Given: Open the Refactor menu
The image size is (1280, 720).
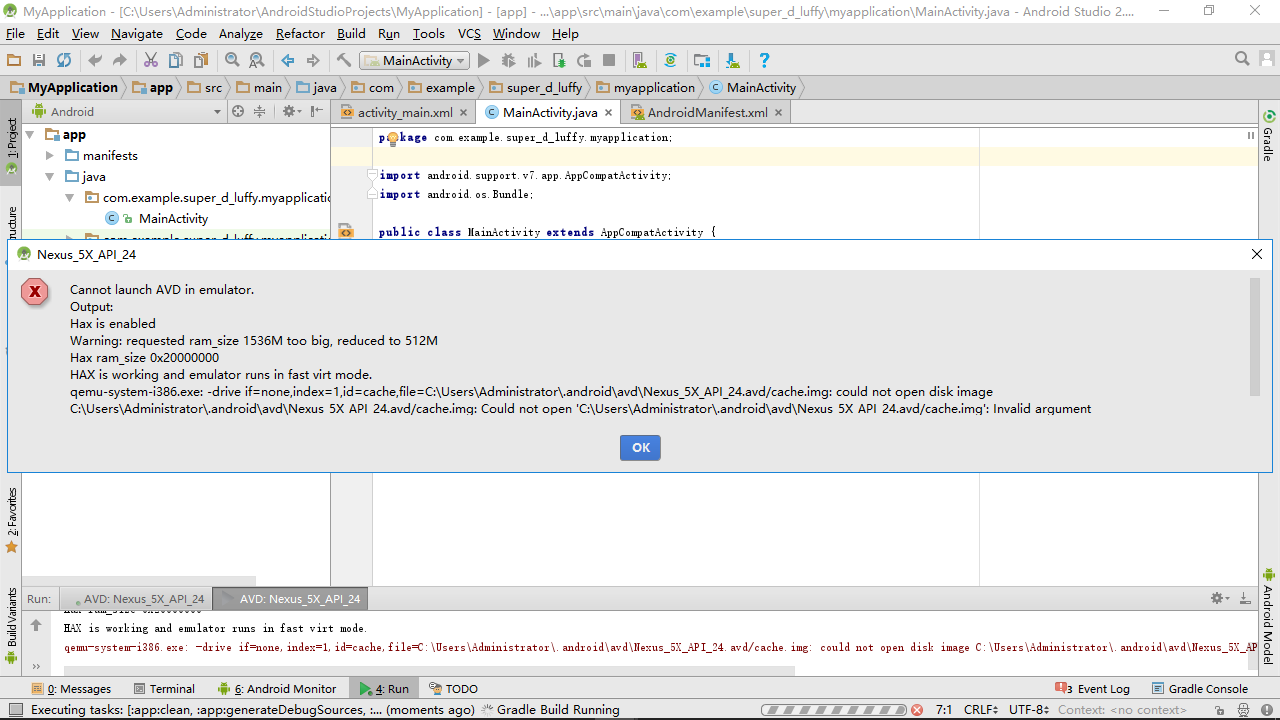Looking at the screenshot, I should [300, 33].
